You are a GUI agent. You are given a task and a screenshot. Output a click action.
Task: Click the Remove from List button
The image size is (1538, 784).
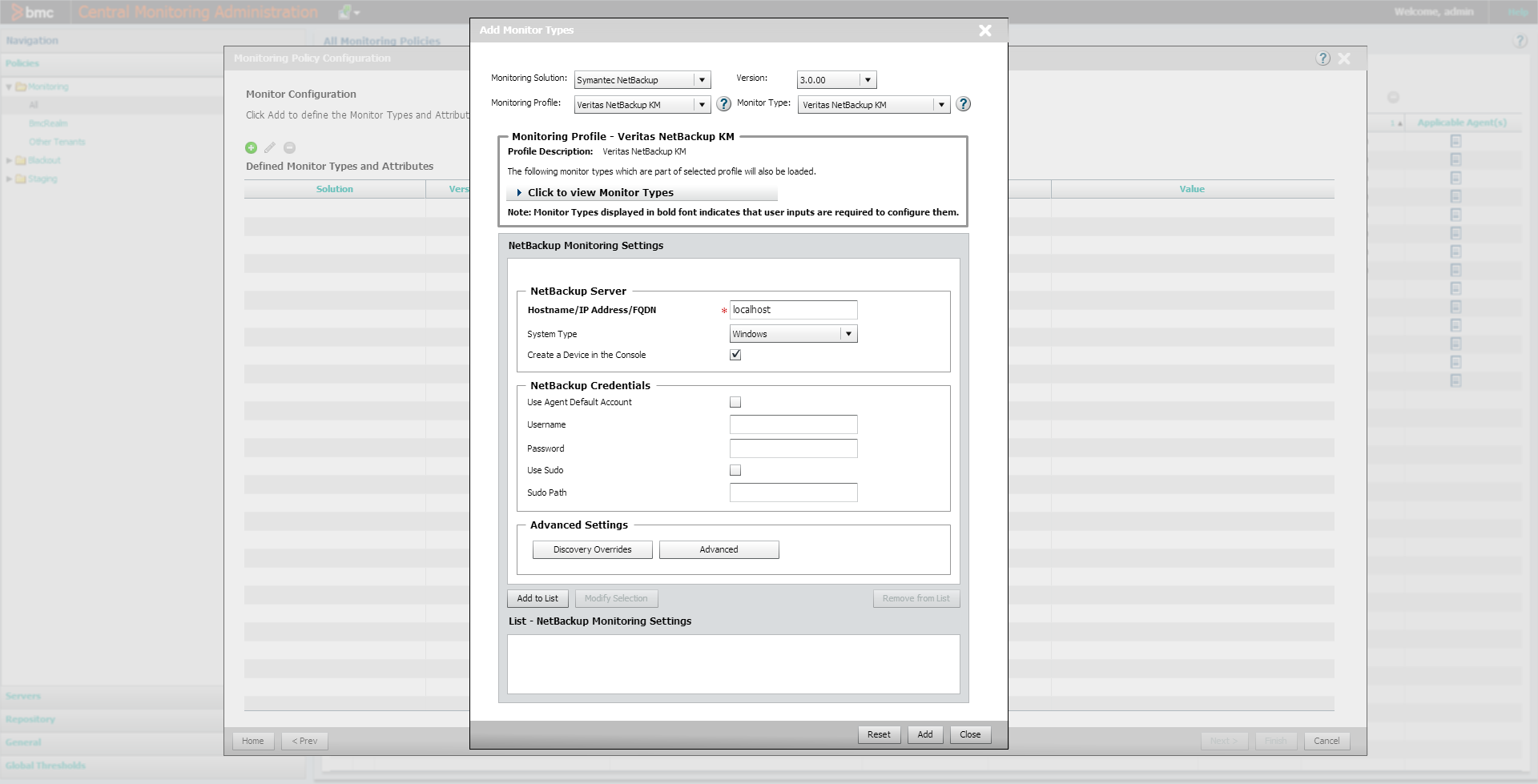tap(916, 598)
